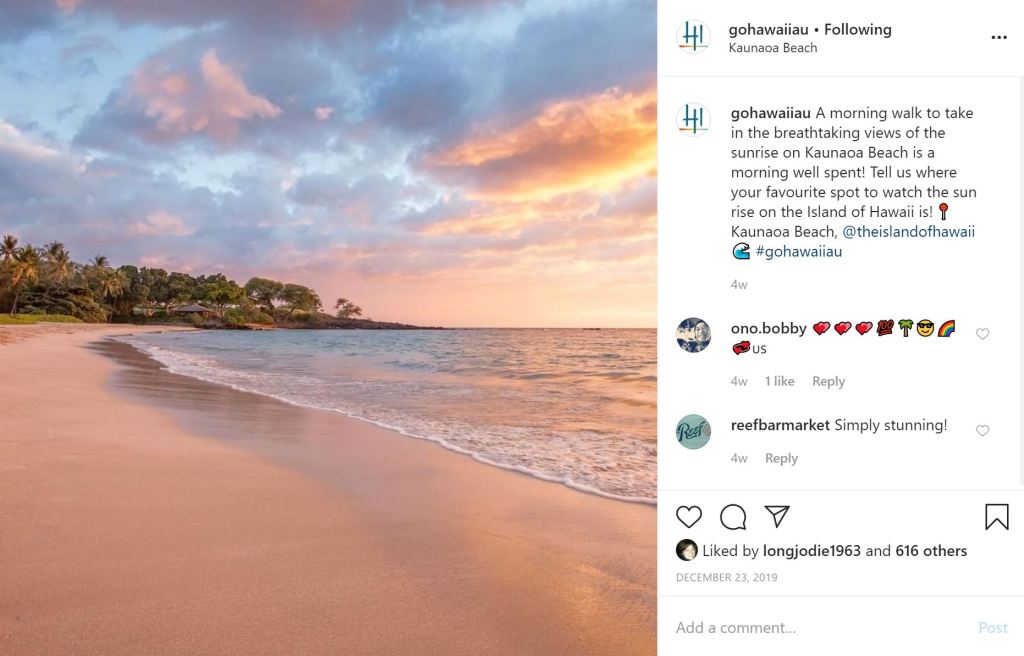Share the post via paper plane icon
The width and height of the screenshot is (1024, 656).
pyautogui.click(x=777, y=516)
